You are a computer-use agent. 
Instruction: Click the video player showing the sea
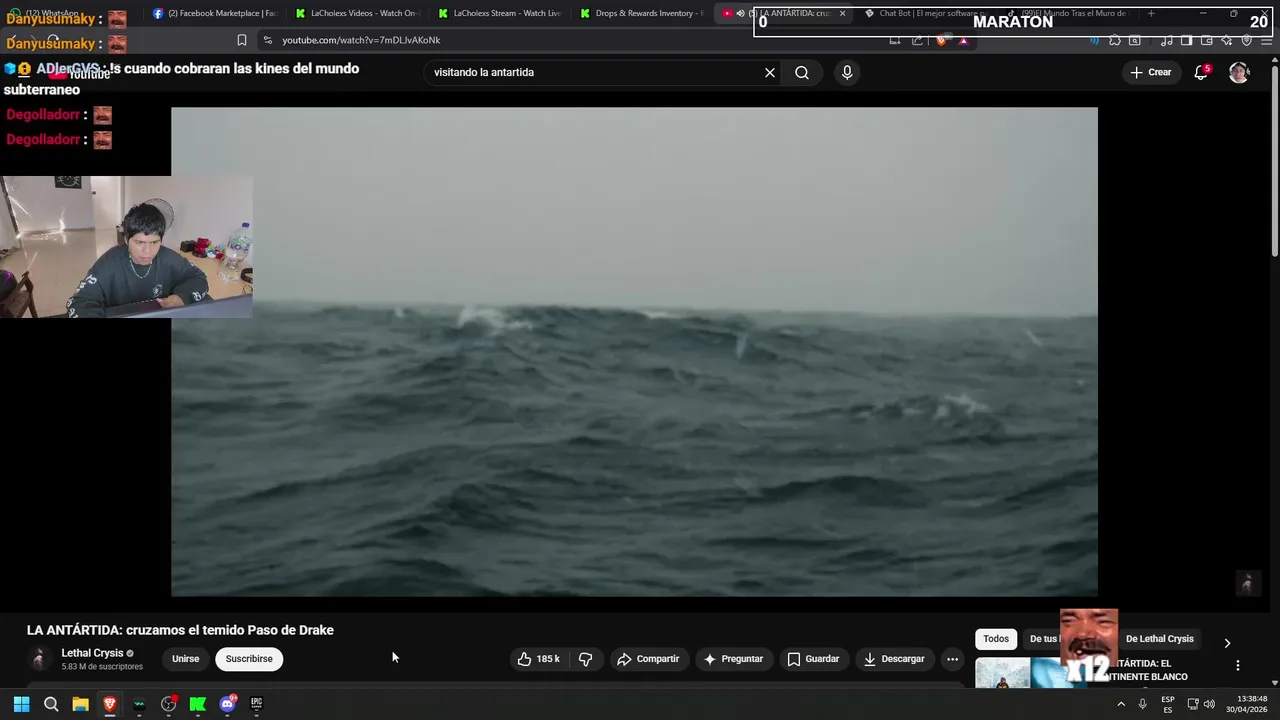(634, 352)
